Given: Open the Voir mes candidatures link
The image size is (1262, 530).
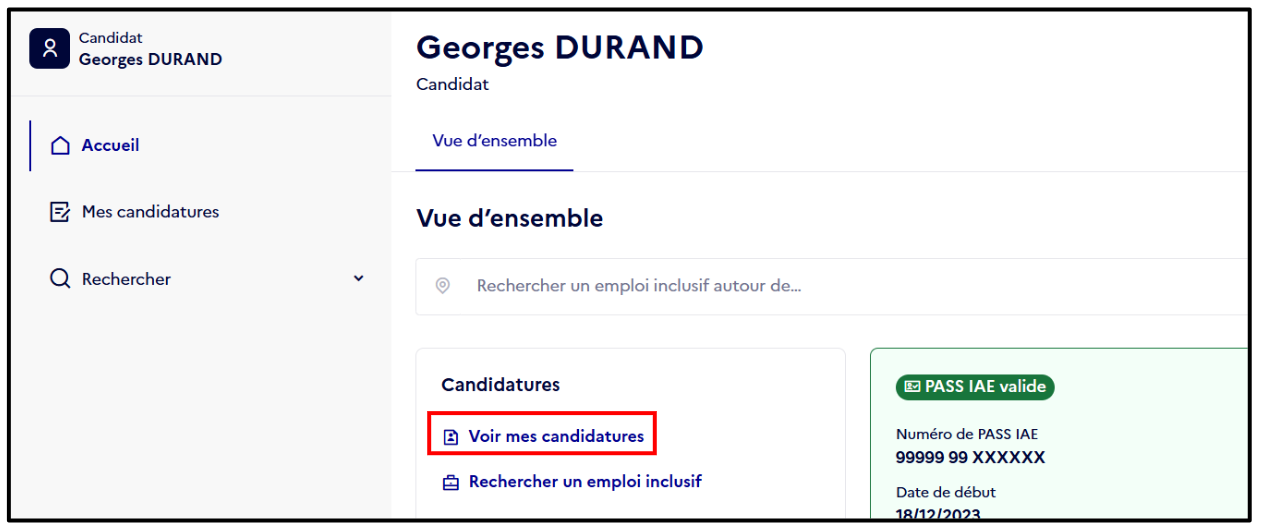Looking at the screenshot, I should tap(556, 437).
